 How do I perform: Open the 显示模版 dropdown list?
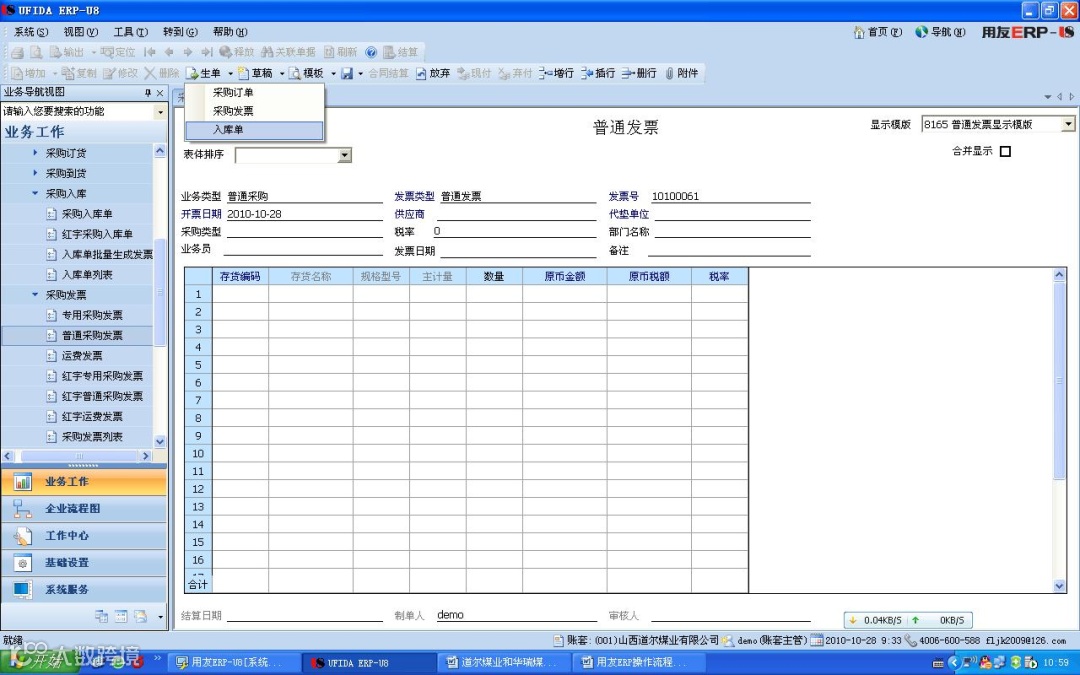1068,124
